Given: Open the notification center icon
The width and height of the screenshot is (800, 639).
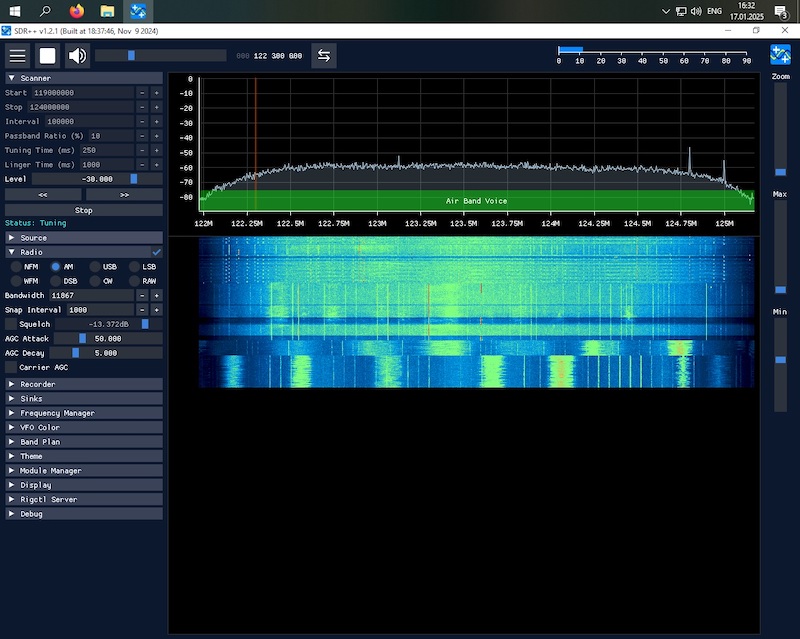Looking at the screenshot, I should [780, 11].
